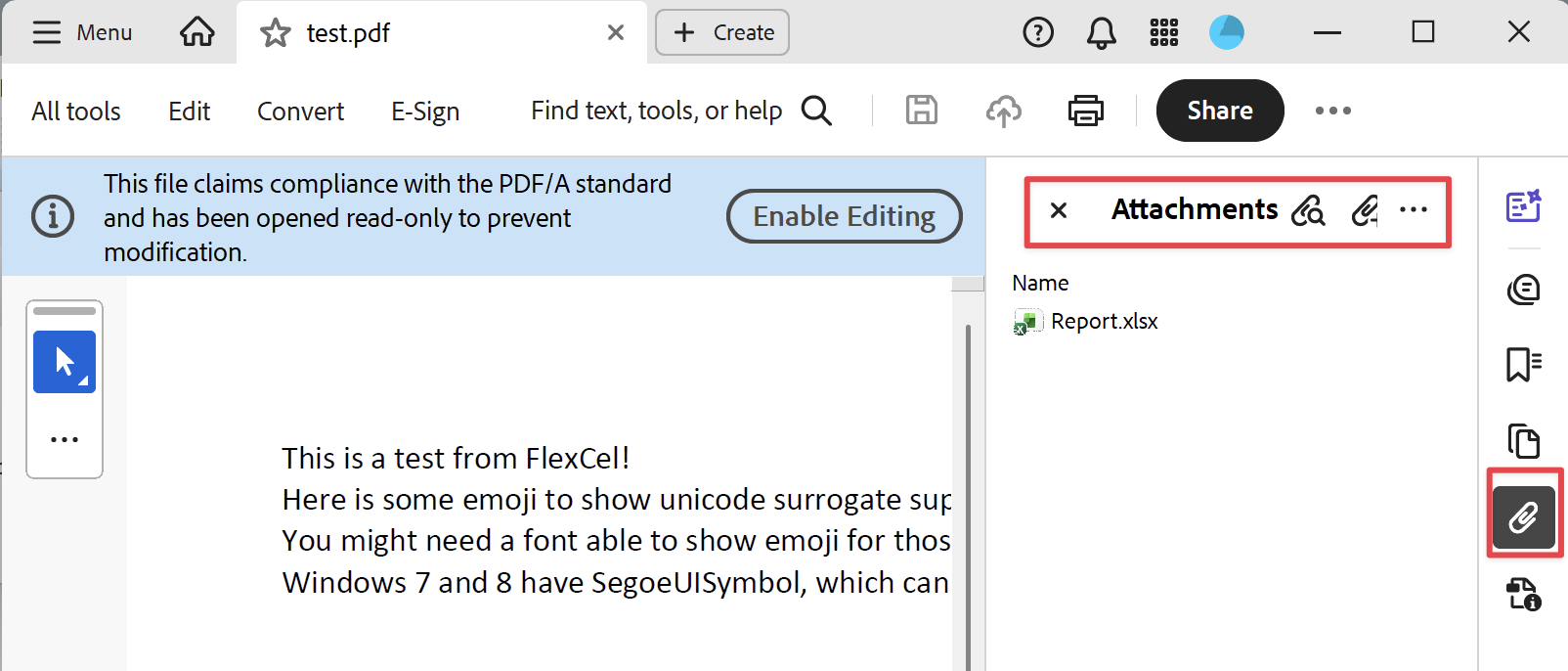
Task: Open the All tools menu
Action: (x=76, y=112)
